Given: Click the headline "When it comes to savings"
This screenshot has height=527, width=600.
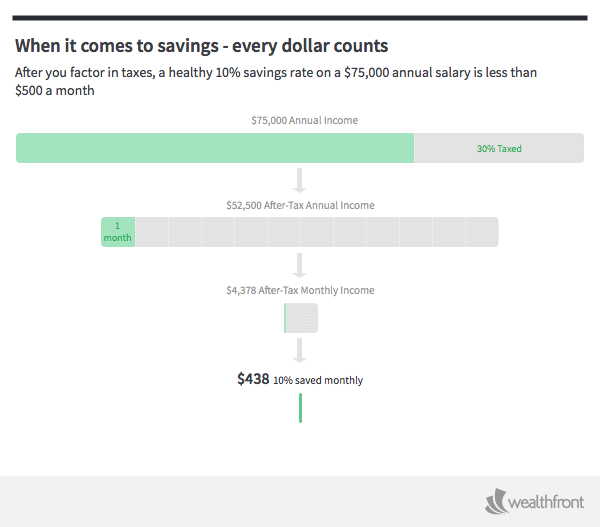Looking at the screenshot, I should pos(201,46).
